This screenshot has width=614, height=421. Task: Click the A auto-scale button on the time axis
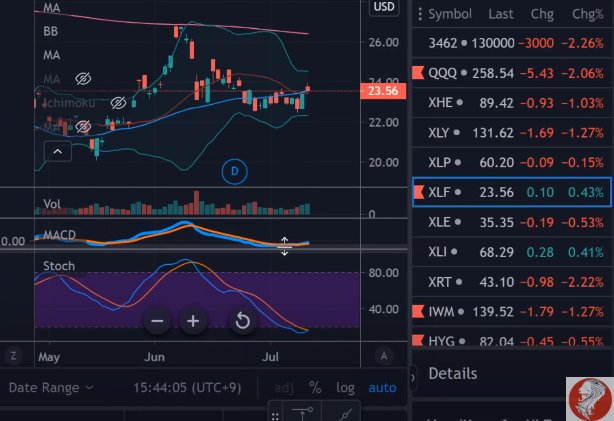384,356
